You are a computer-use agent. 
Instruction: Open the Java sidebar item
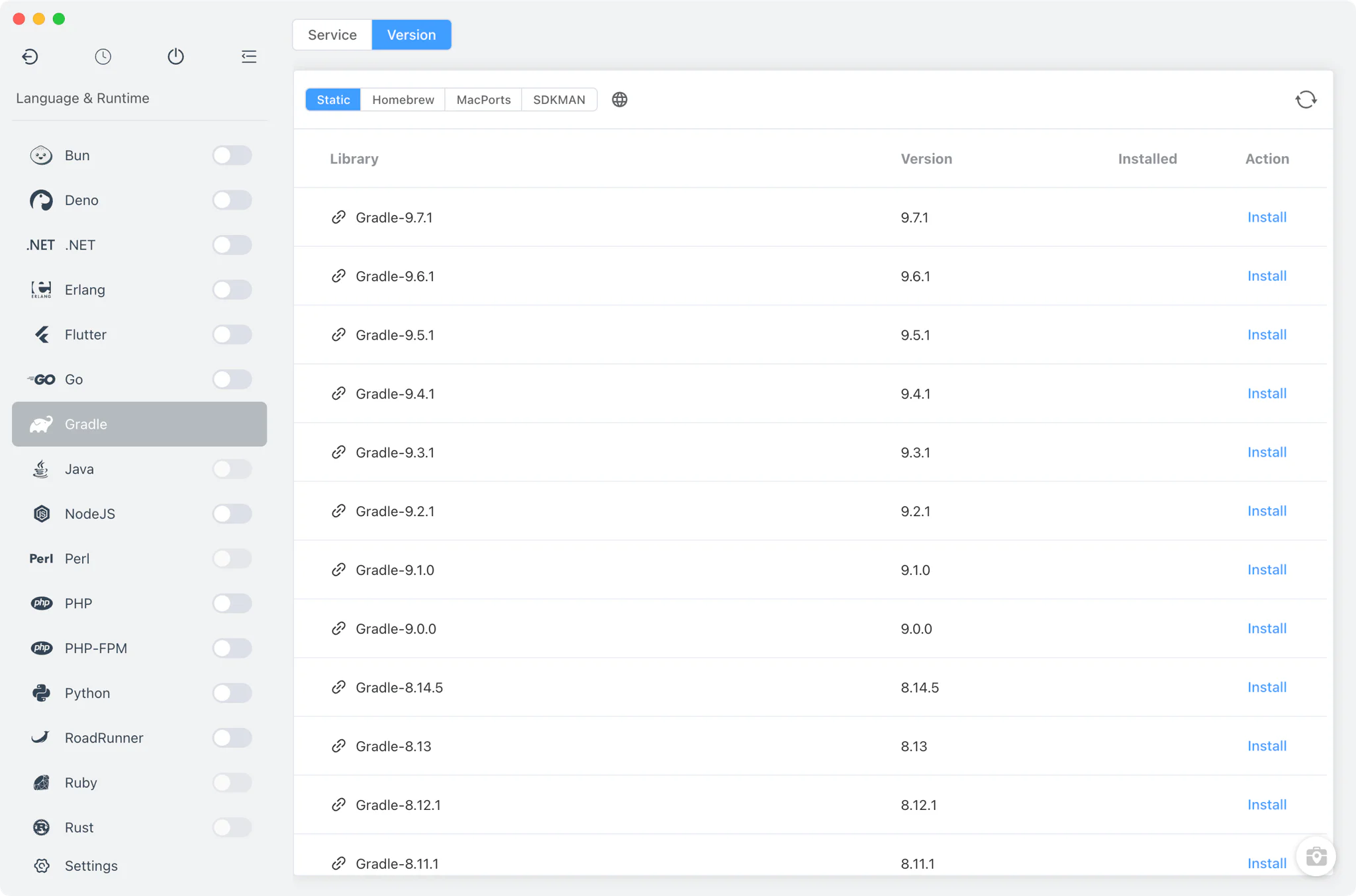coord(139,469)
